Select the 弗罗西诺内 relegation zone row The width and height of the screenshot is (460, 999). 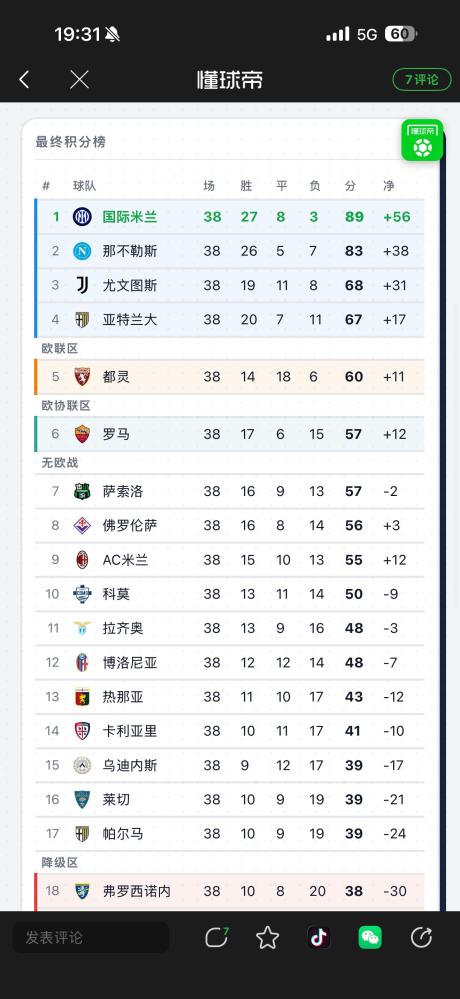click(229, 891)
